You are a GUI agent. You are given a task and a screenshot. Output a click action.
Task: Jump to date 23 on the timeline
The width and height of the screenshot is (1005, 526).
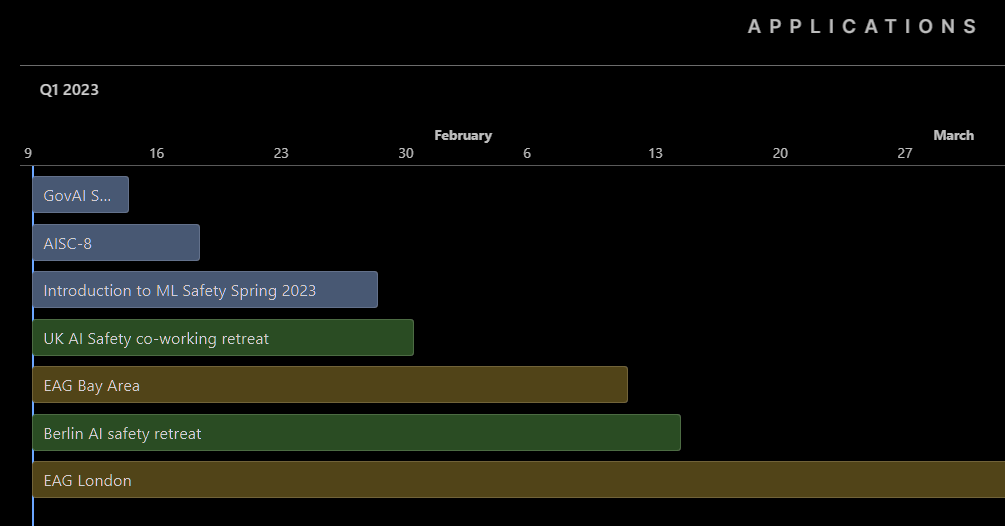[281, 153]
